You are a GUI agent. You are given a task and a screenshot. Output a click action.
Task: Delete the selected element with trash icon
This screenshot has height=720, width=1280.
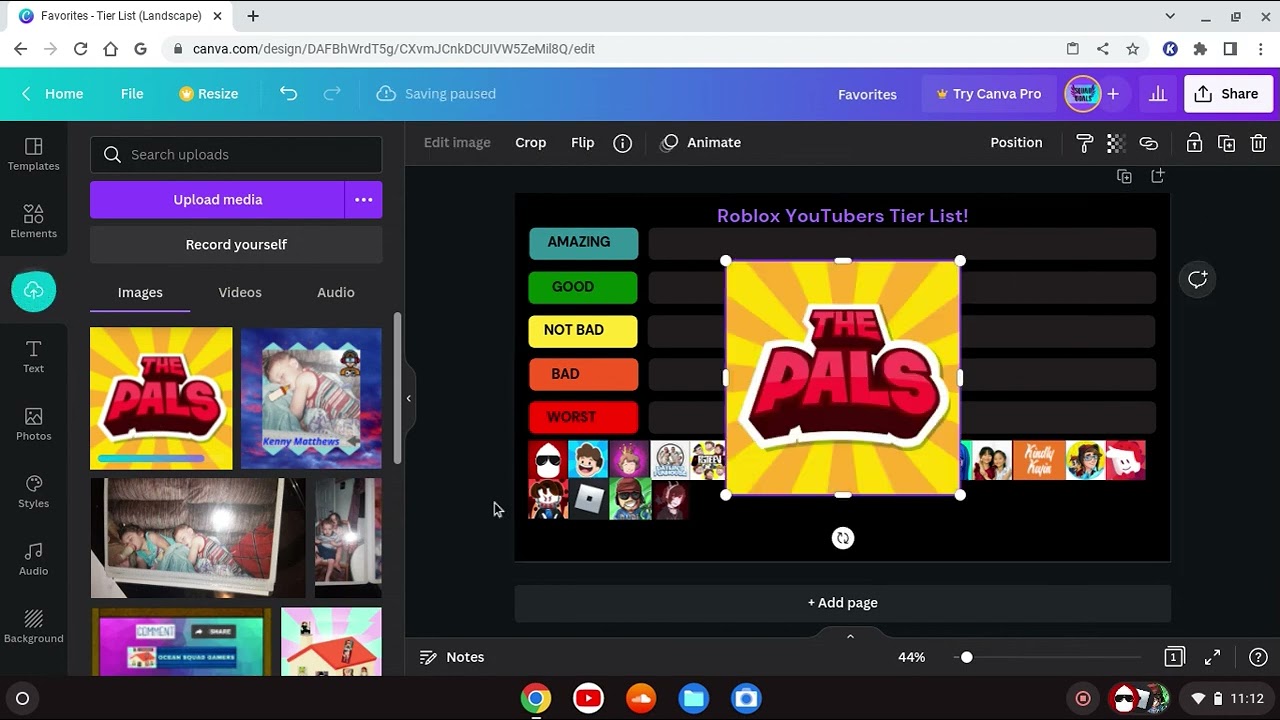pos(1258,143)
